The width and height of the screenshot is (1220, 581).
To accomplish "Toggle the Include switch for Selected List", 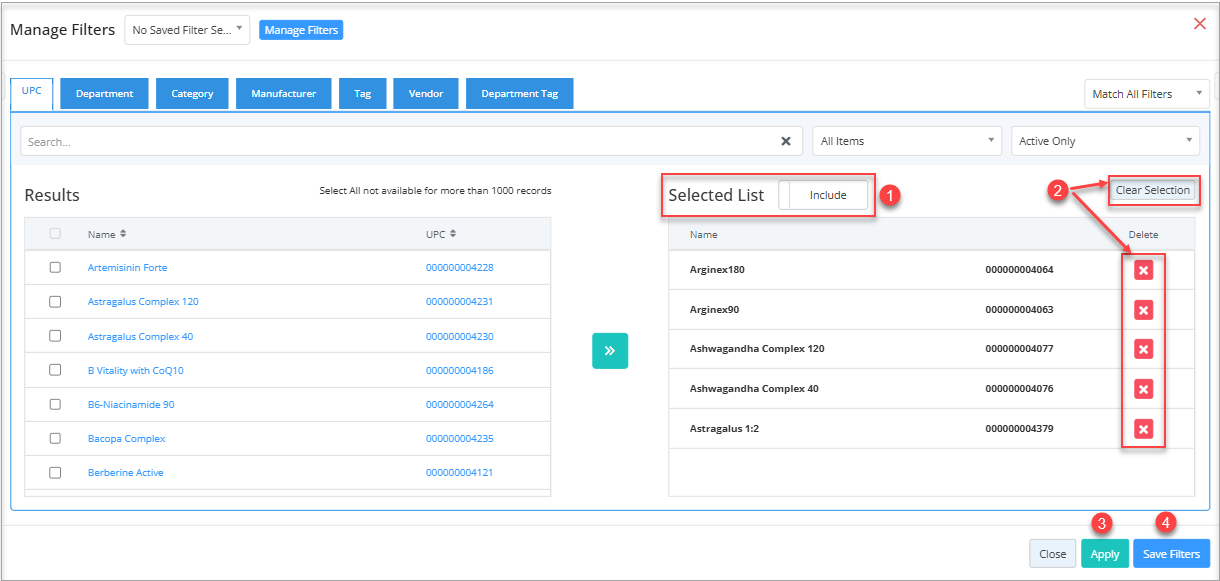I will coord(824,195).
